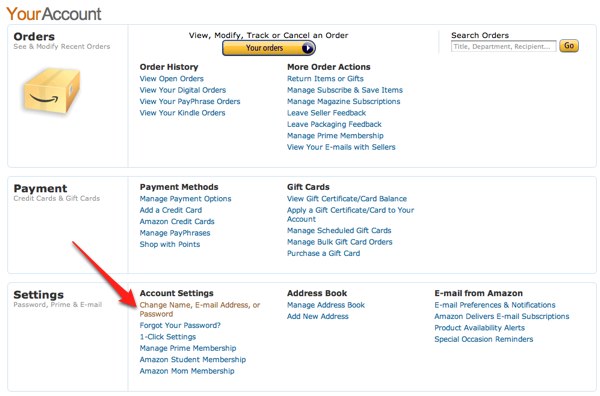Click the Go button beside Search Orders

click(x=569, y=46)
